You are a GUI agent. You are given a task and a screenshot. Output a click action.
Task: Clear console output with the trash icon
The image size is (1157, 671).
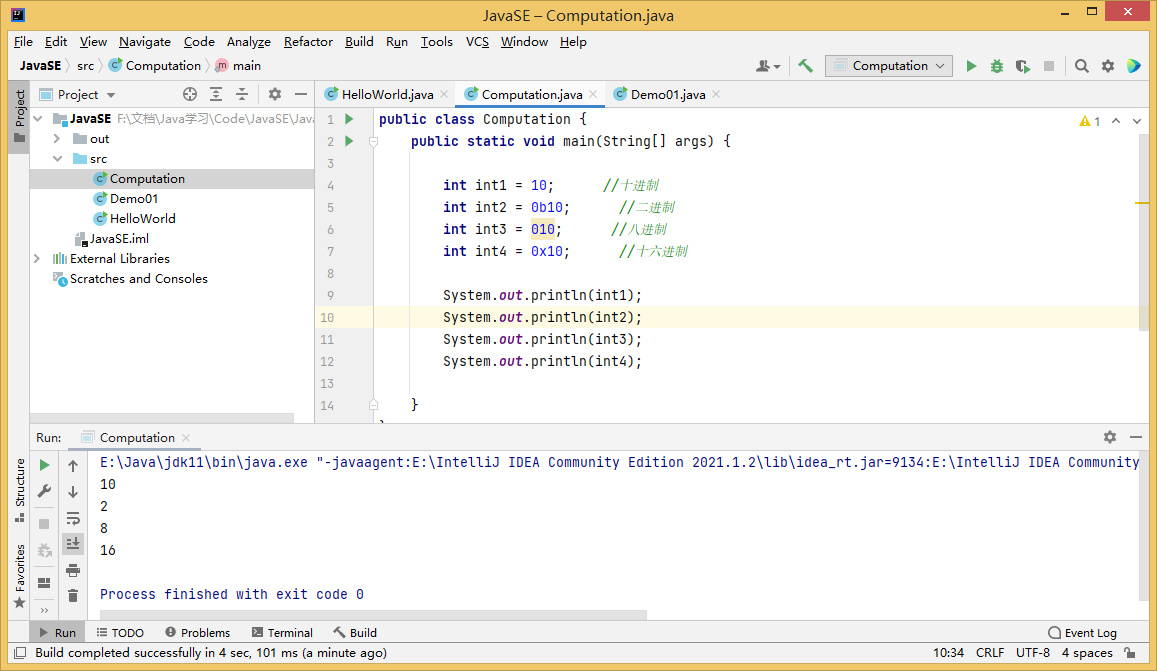[x=73, y=595]
